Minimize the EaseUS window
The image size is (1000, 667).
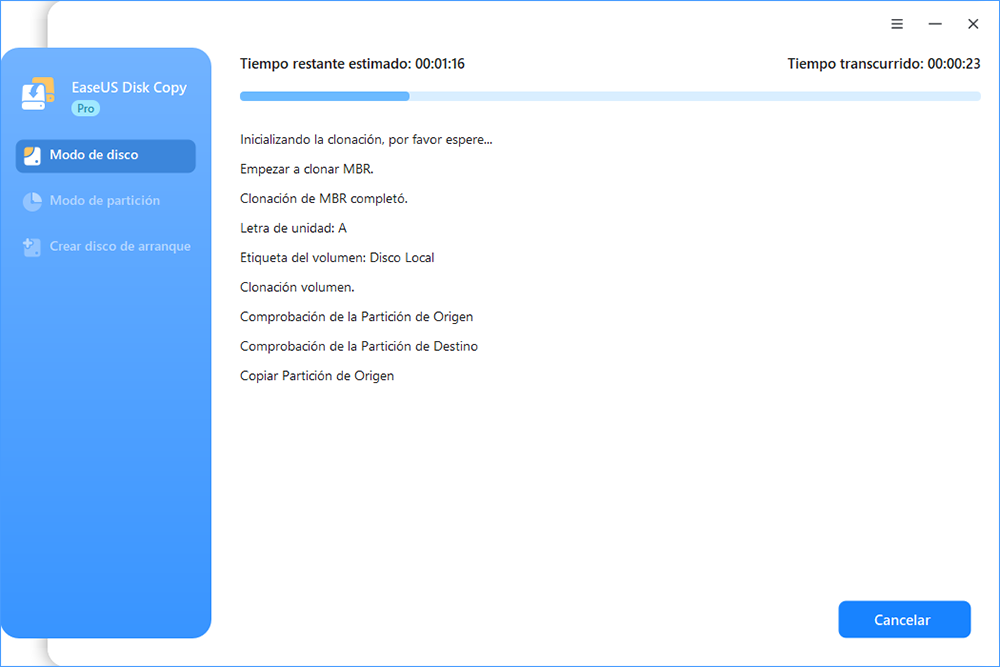click(935, 24)
